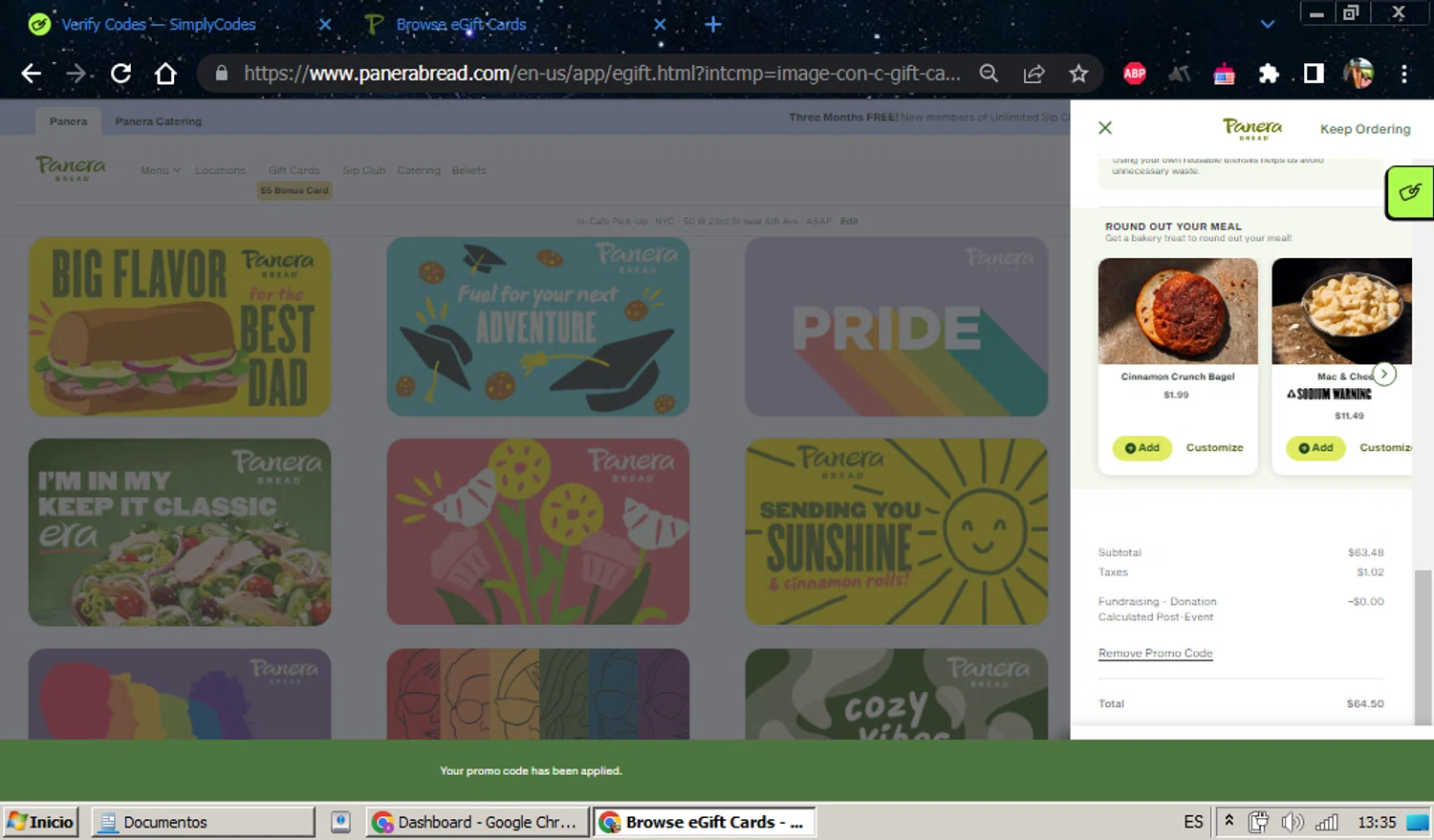
Task: Open the ABP Adblock Plus extension
Action: click(x=1134, y=74)
